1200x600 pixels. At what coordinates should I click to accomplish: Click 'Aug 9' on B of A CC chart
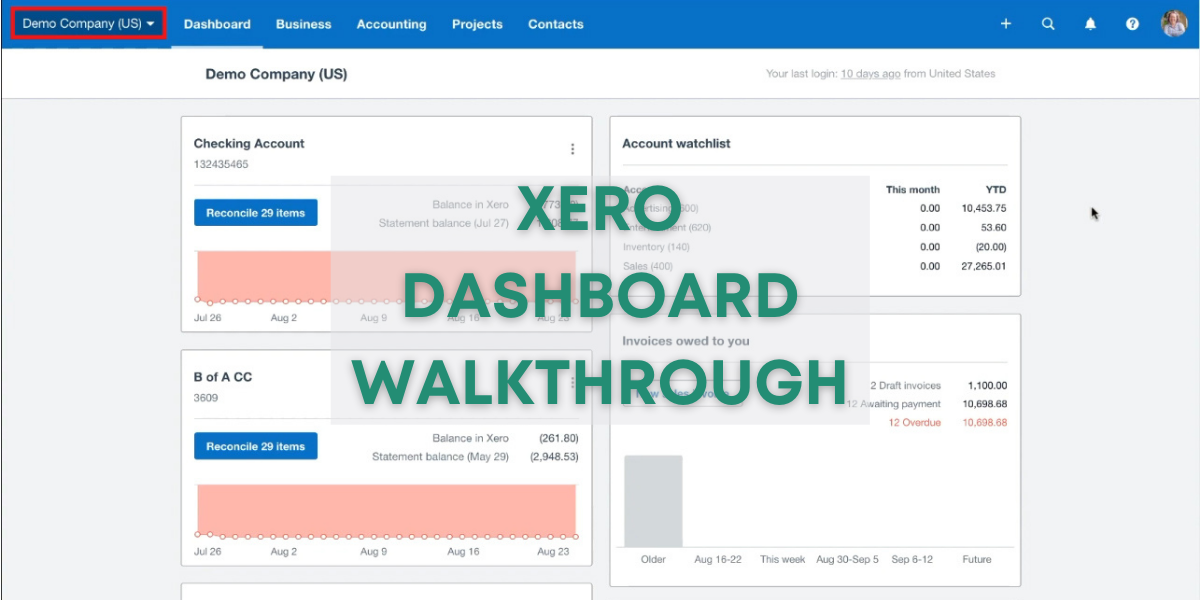[x=372, y=552]
